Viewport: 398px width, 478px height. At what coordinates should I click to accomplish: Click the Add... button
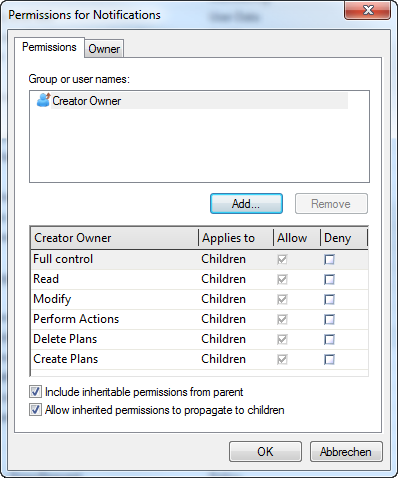246,204
